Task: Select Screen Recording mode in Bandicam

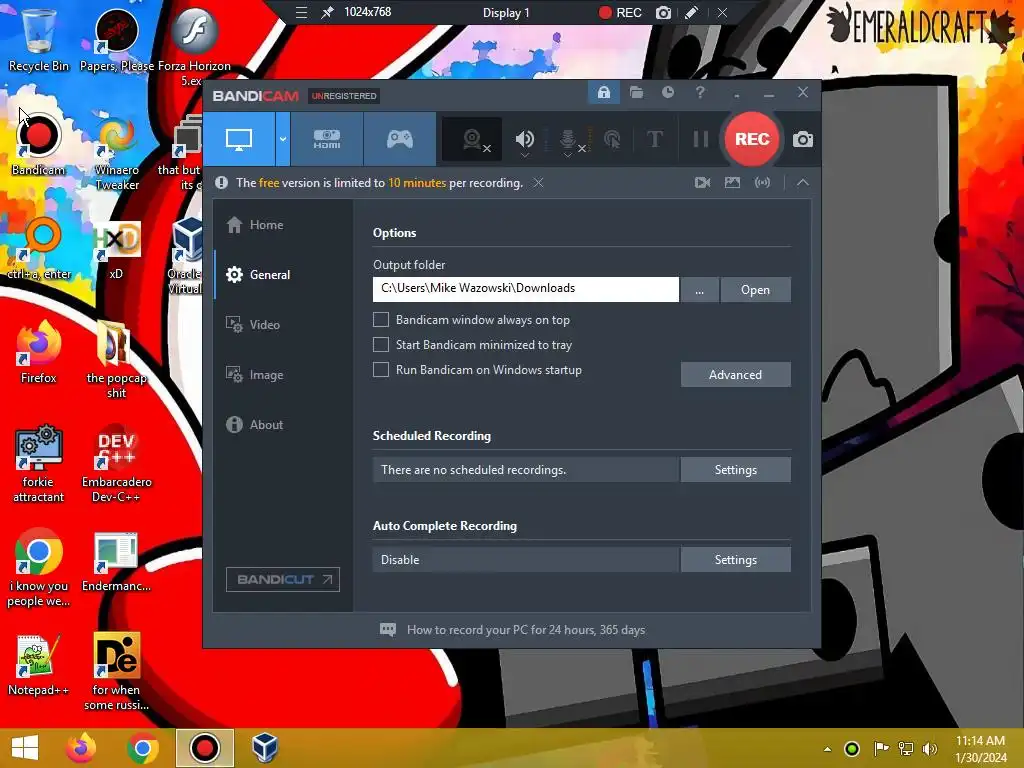Action: (x=238, y=139)
